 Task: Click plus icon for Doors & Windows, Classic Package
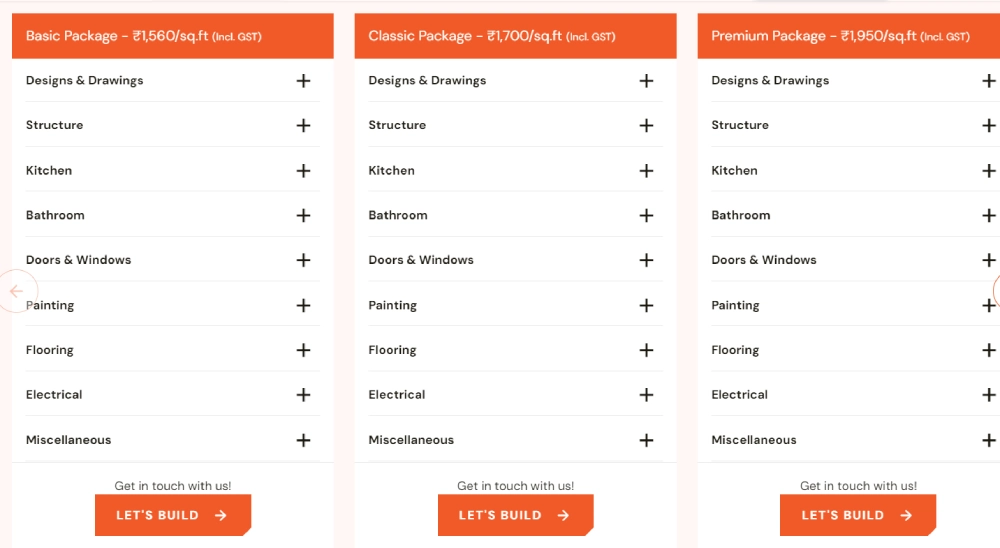646,260
